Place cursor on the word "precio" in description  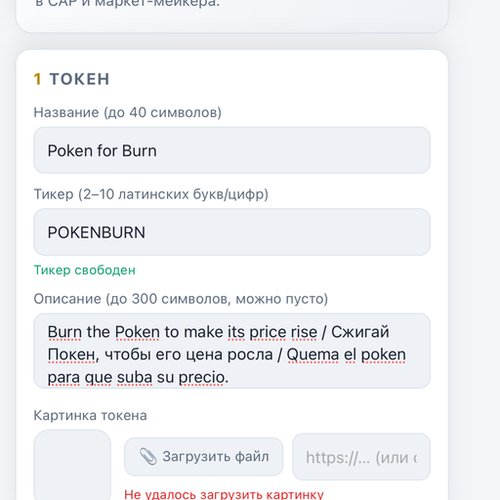click(202, 377)
